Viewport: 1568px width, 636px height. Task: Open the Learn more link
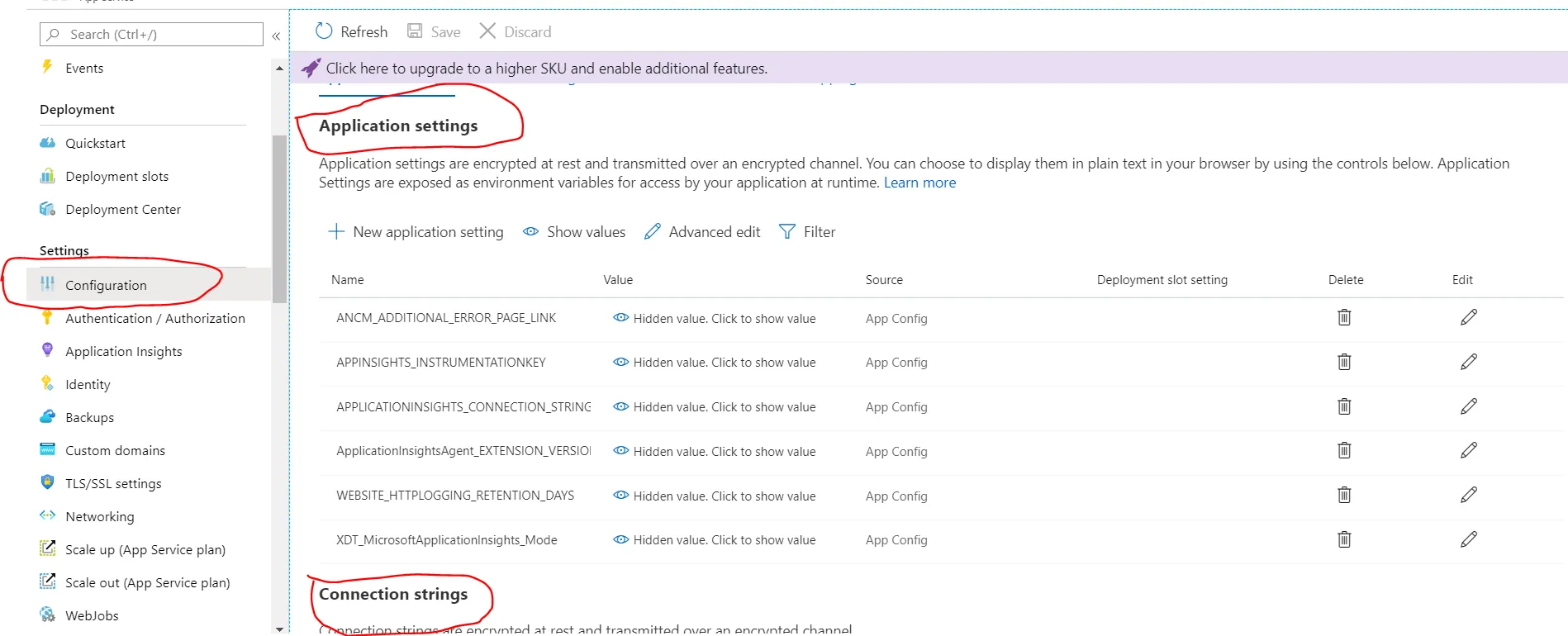point(919,183)
